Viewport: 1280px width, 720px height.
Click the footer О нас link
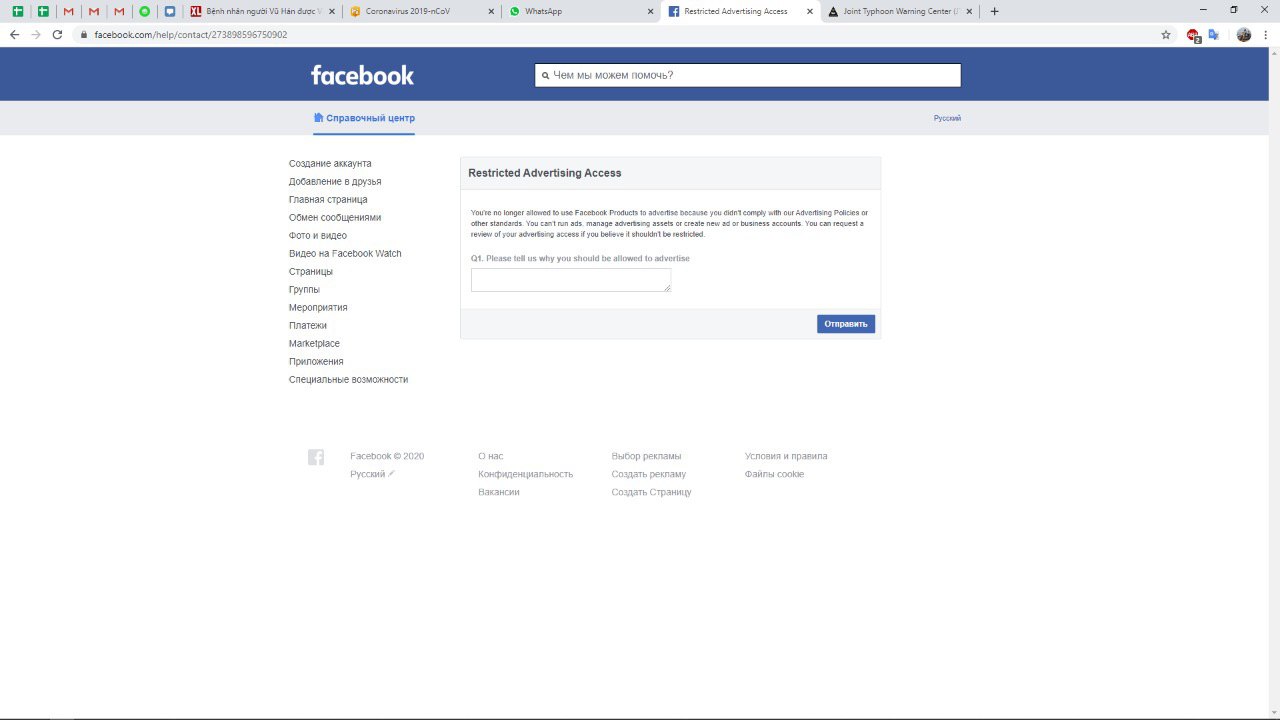[491, 456]
